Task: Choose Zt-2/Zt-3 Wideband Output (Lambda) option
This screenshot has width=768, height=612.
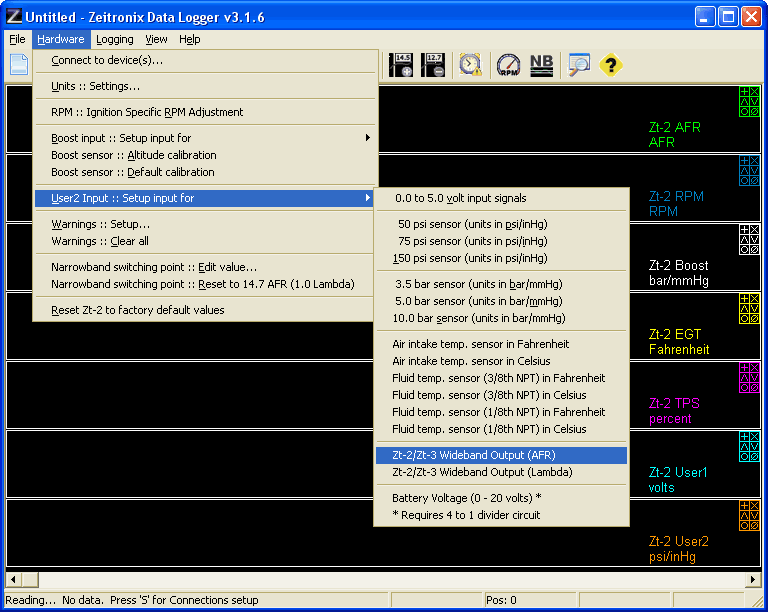Action: (482, 472)
